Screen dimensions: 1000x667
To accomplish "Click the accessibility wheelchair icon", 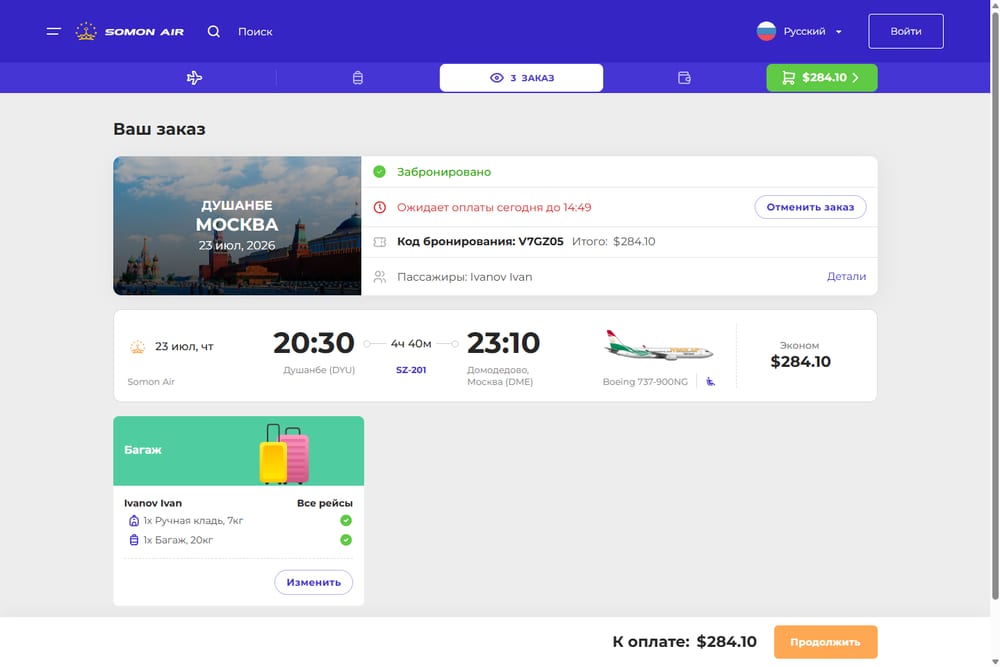I will point(710,381).
